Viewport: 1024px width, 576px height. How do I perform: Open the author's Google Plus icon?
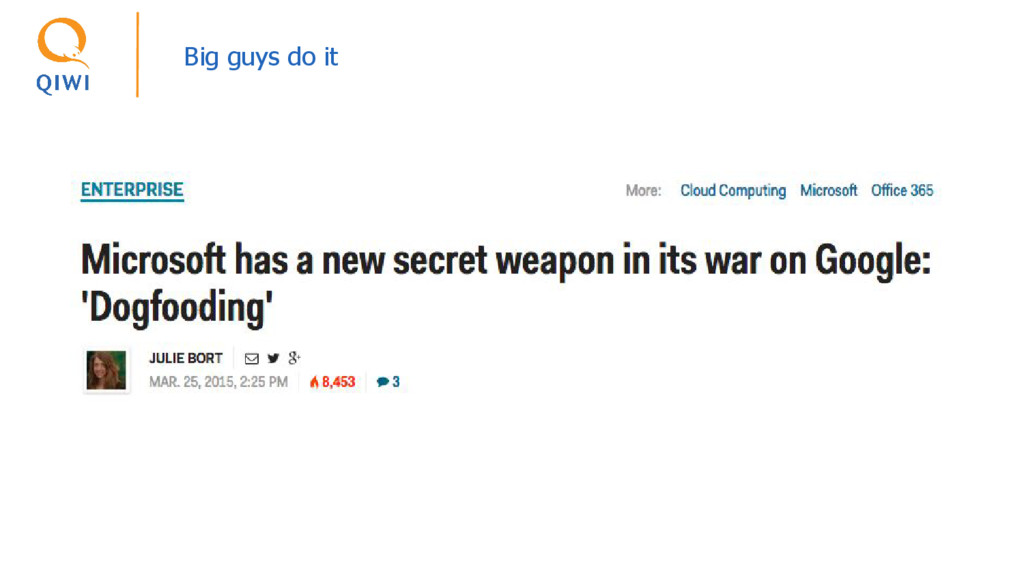tap(295, 357)
